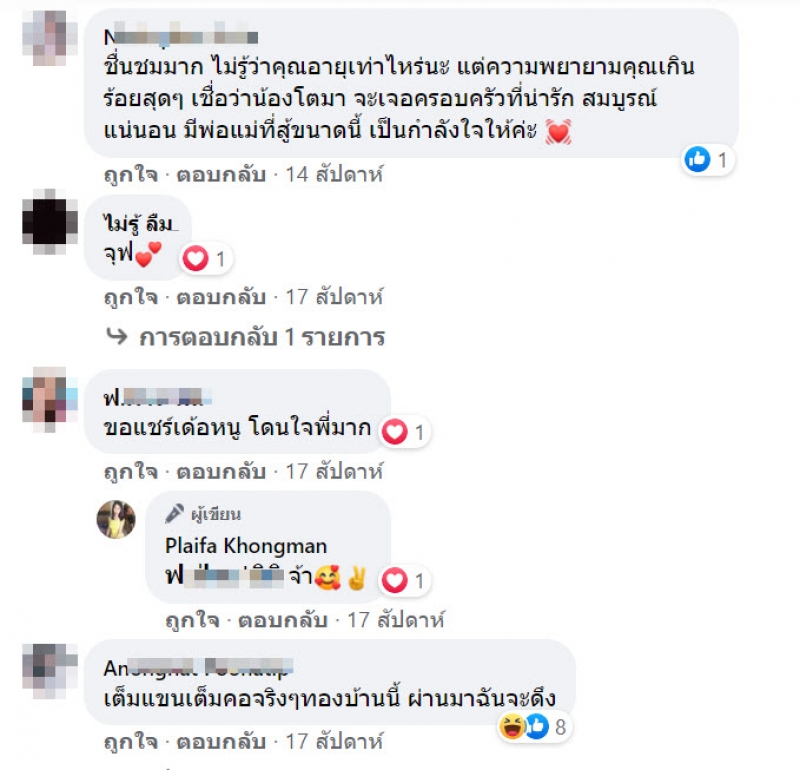Click 14 สัปดาห์ timestamp on first comment
800x770 pixels.
point(334,175)
